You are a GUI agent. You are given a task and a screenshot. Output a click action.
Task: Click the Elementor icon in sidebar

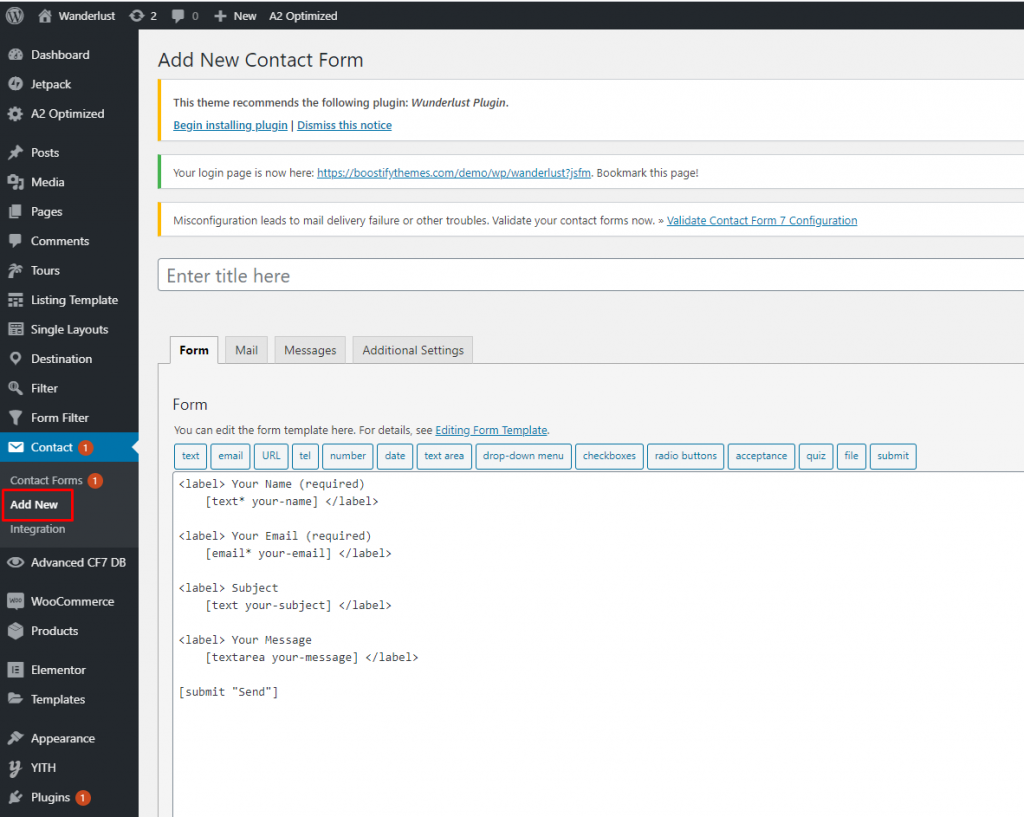pyautogui.click(x=16, y=670)
